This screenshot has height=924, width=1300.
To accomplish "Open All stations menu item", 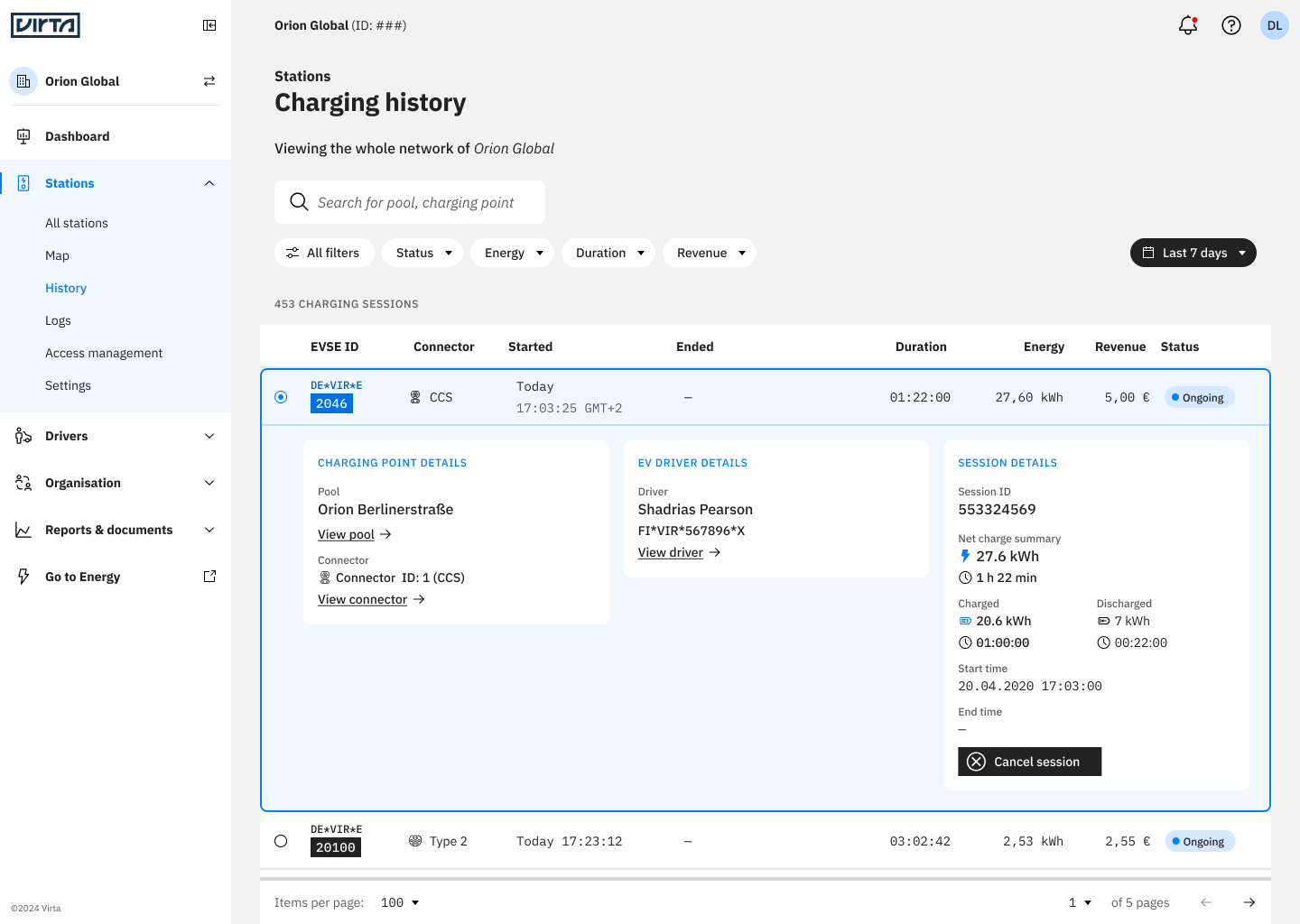I will click(77, 223).
